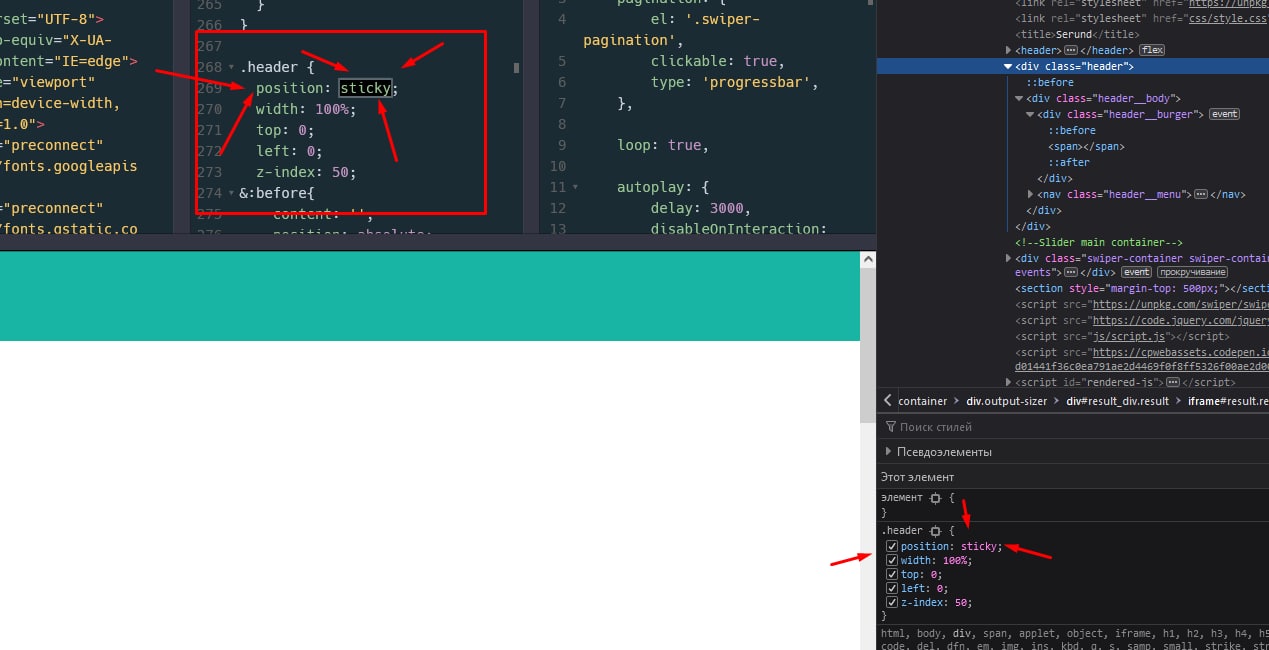Click the ellipsis badge inside the header tag

[1071, 50]
